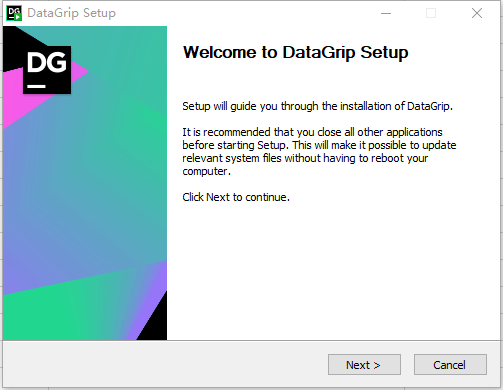Click the "Welcome to DataGrip Setup" heading
Image resolution: width=503 pixels, height=390 pixels.
(x=296, y=52)
